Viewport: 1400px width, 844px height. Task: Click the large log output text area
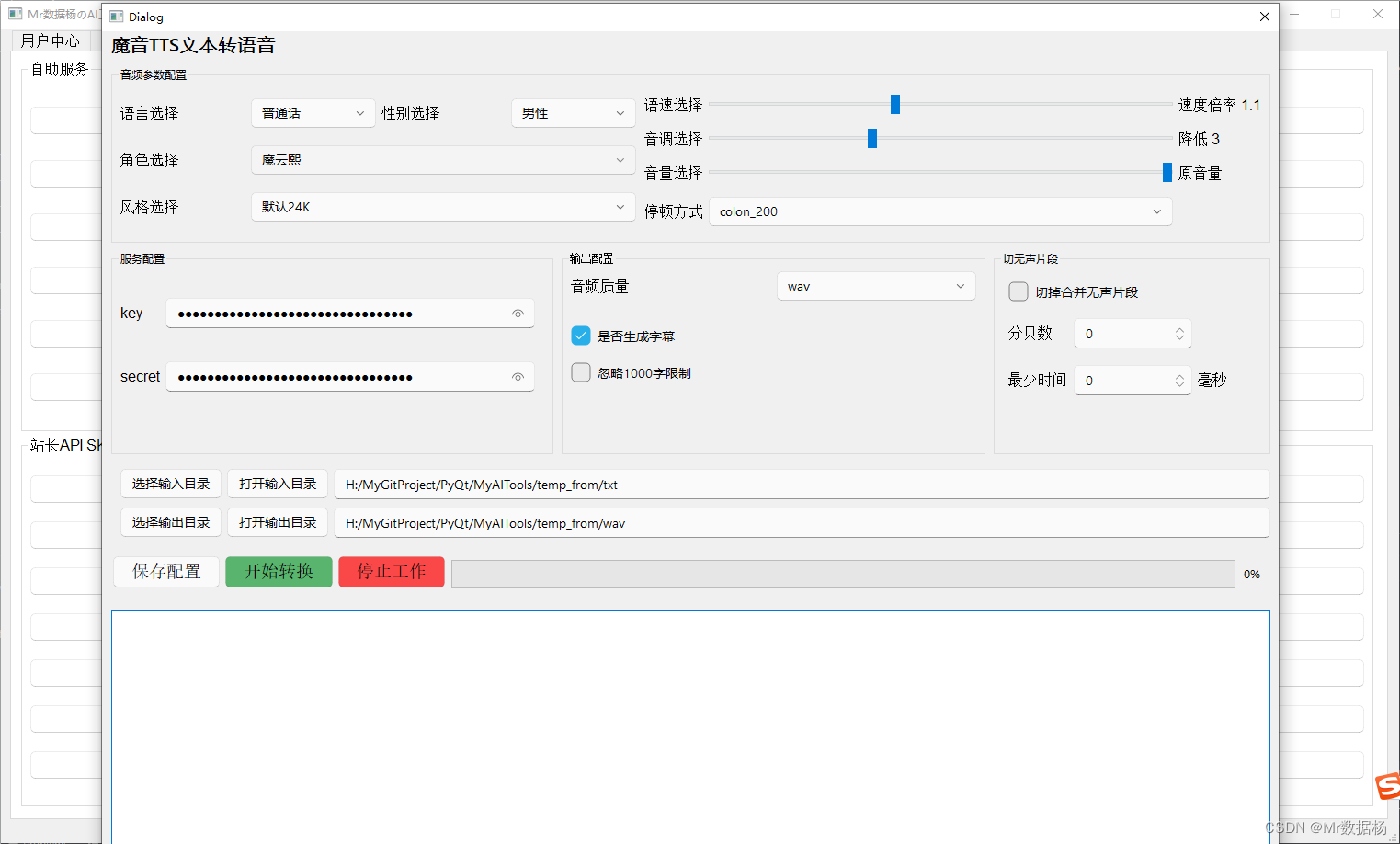(x=690, y=726)
